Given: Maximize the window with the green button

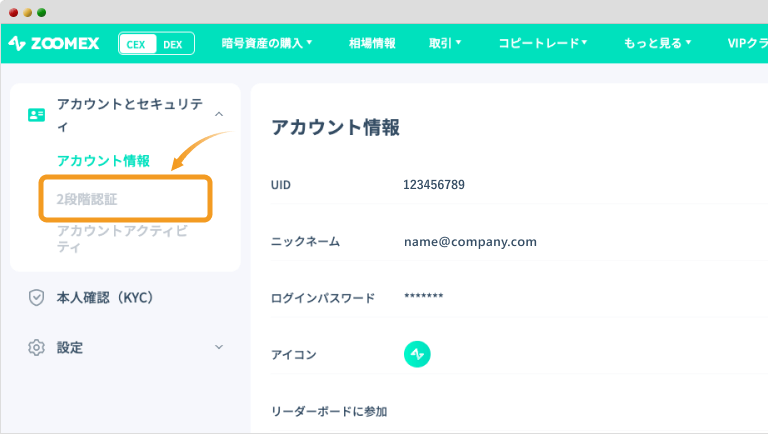Looking at the screenshot, I should (x=42, y=12).
